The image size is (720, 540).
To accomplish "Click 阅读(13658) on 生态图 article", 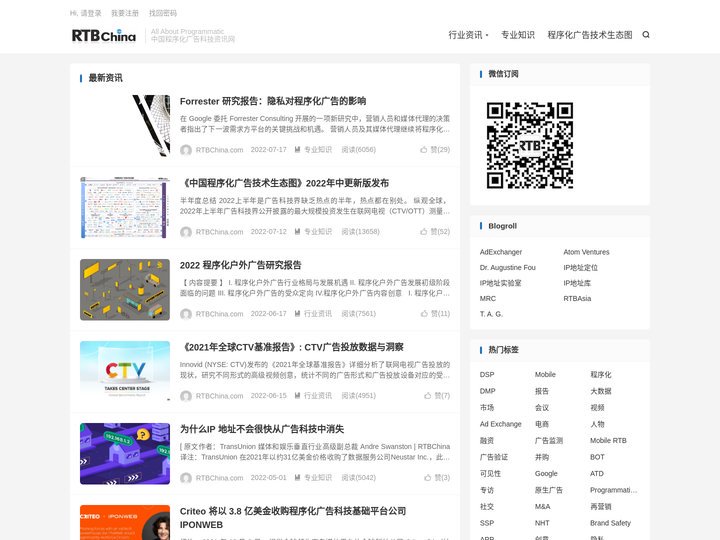I will 360,232.
